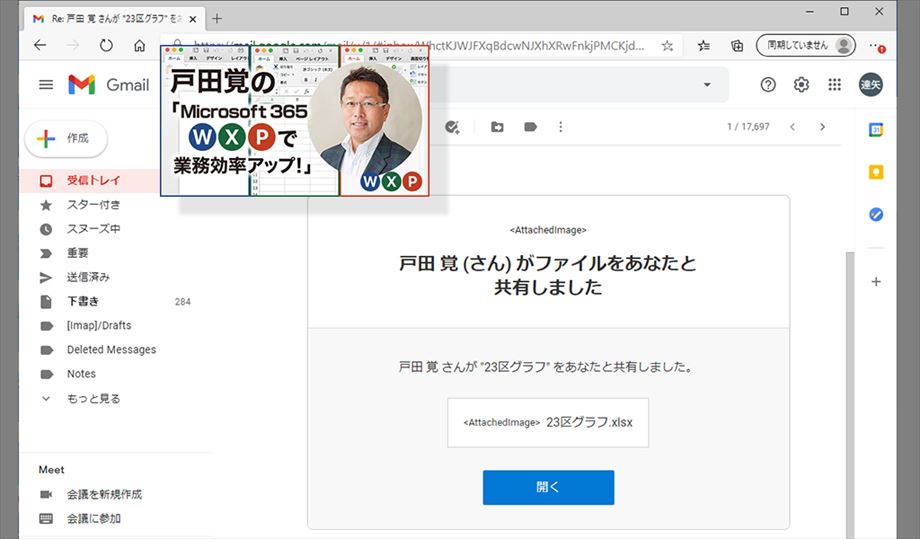Click the browser back arrow

coord(40,45)
